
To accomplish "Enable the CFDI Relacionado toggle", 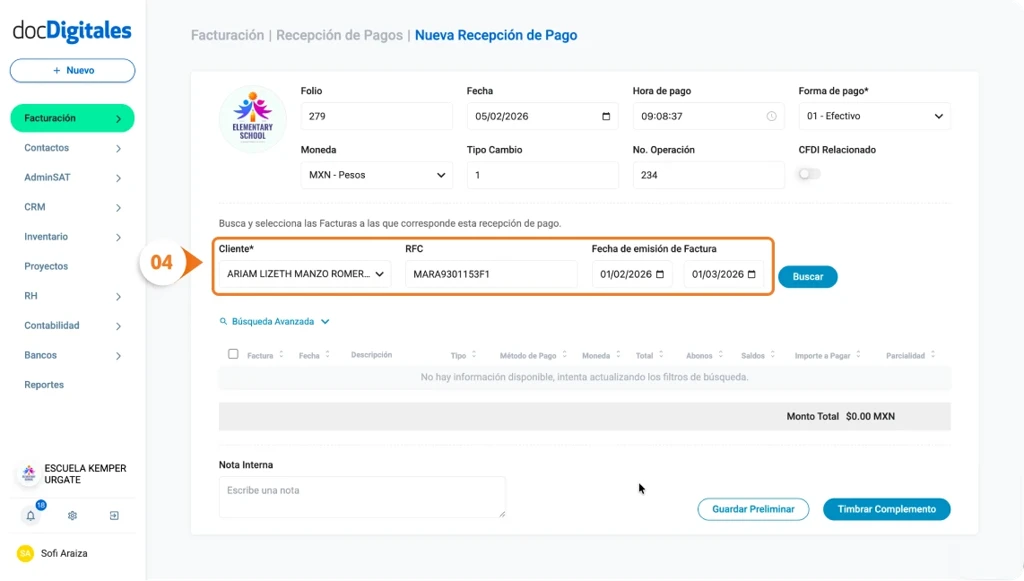I will point(808,173).
